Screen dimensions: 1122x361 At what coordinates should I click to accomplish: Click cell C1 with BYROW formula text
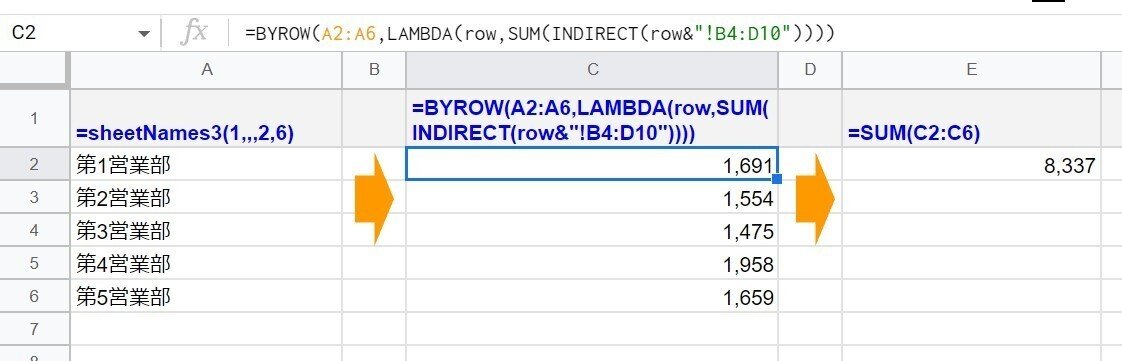pyautogui.click(x=592, y=118)
